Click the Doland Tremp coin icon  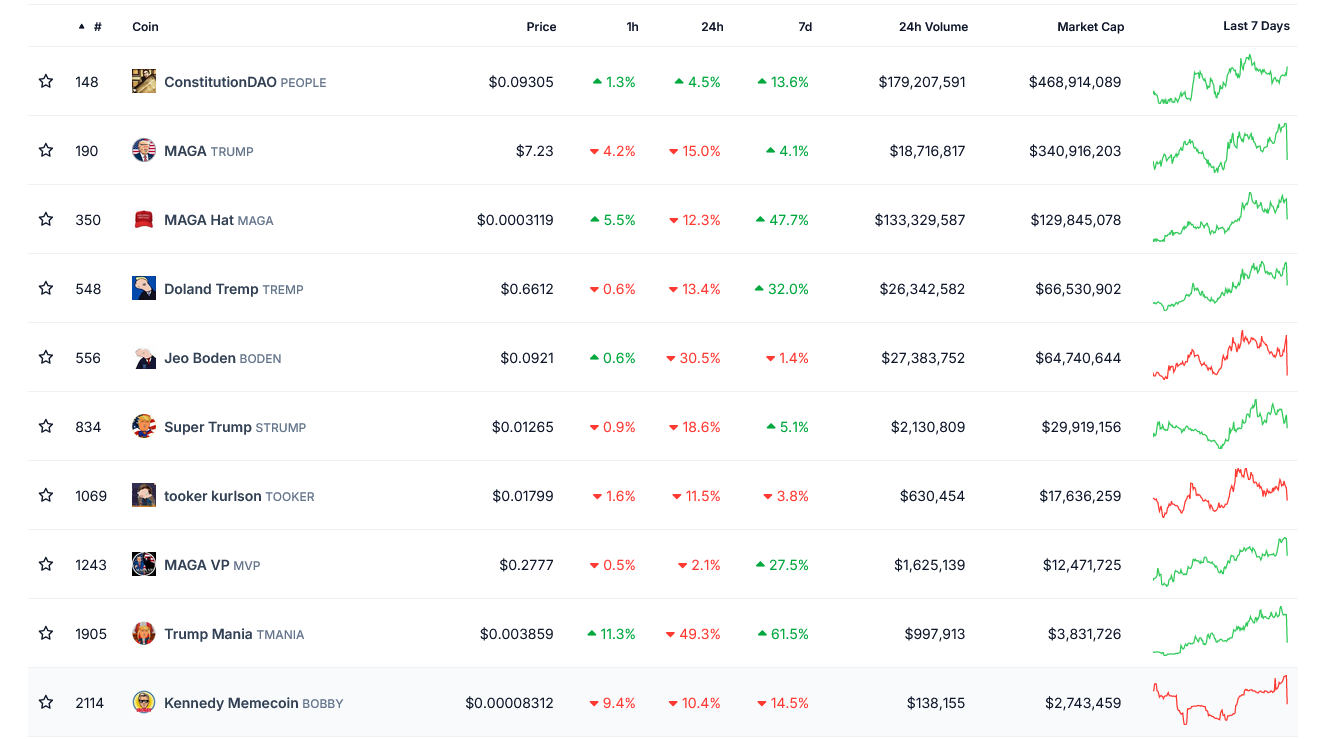144,289
